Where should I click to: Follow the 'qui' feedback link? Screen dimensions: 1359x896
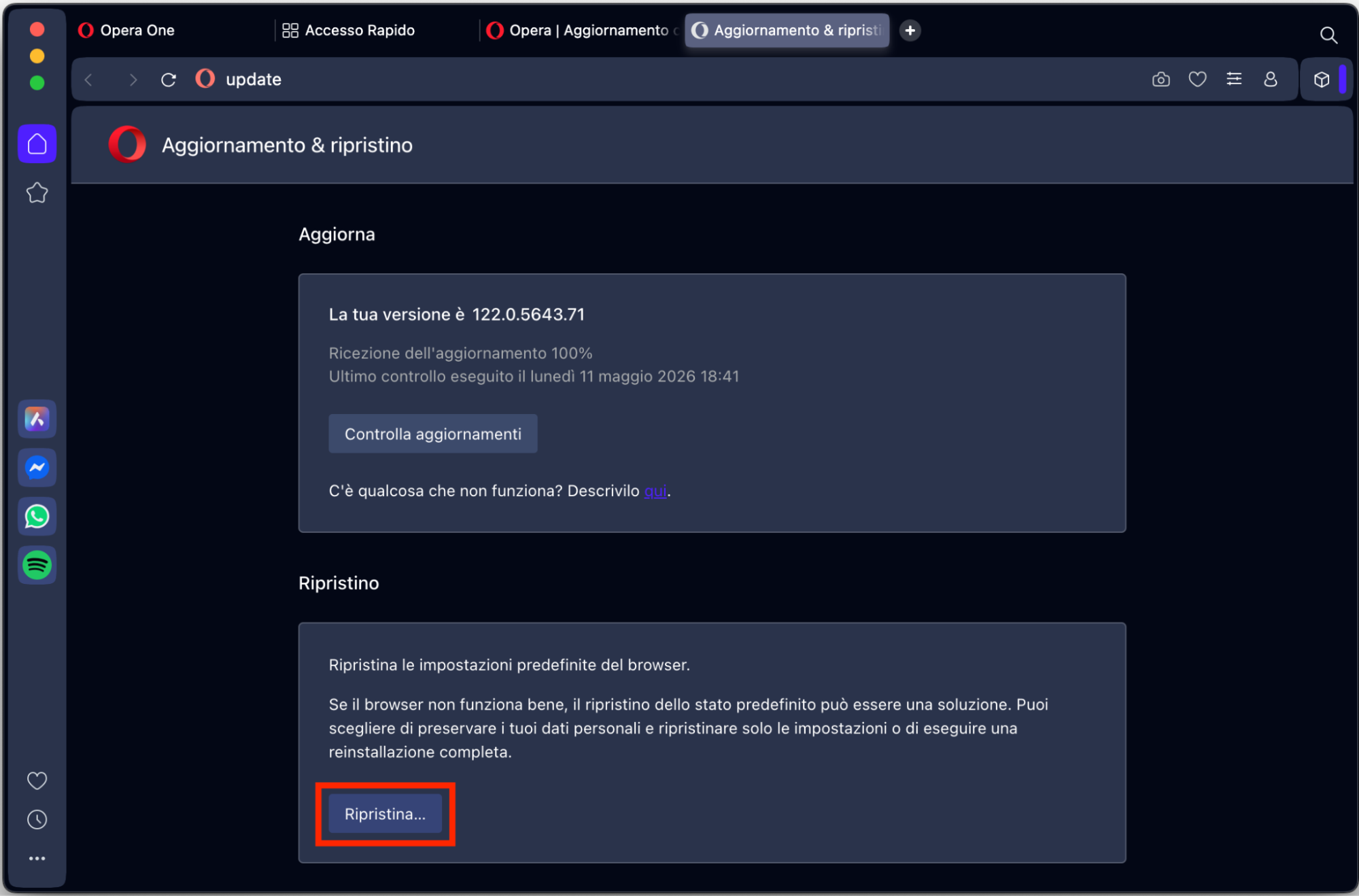click(655, 491)
